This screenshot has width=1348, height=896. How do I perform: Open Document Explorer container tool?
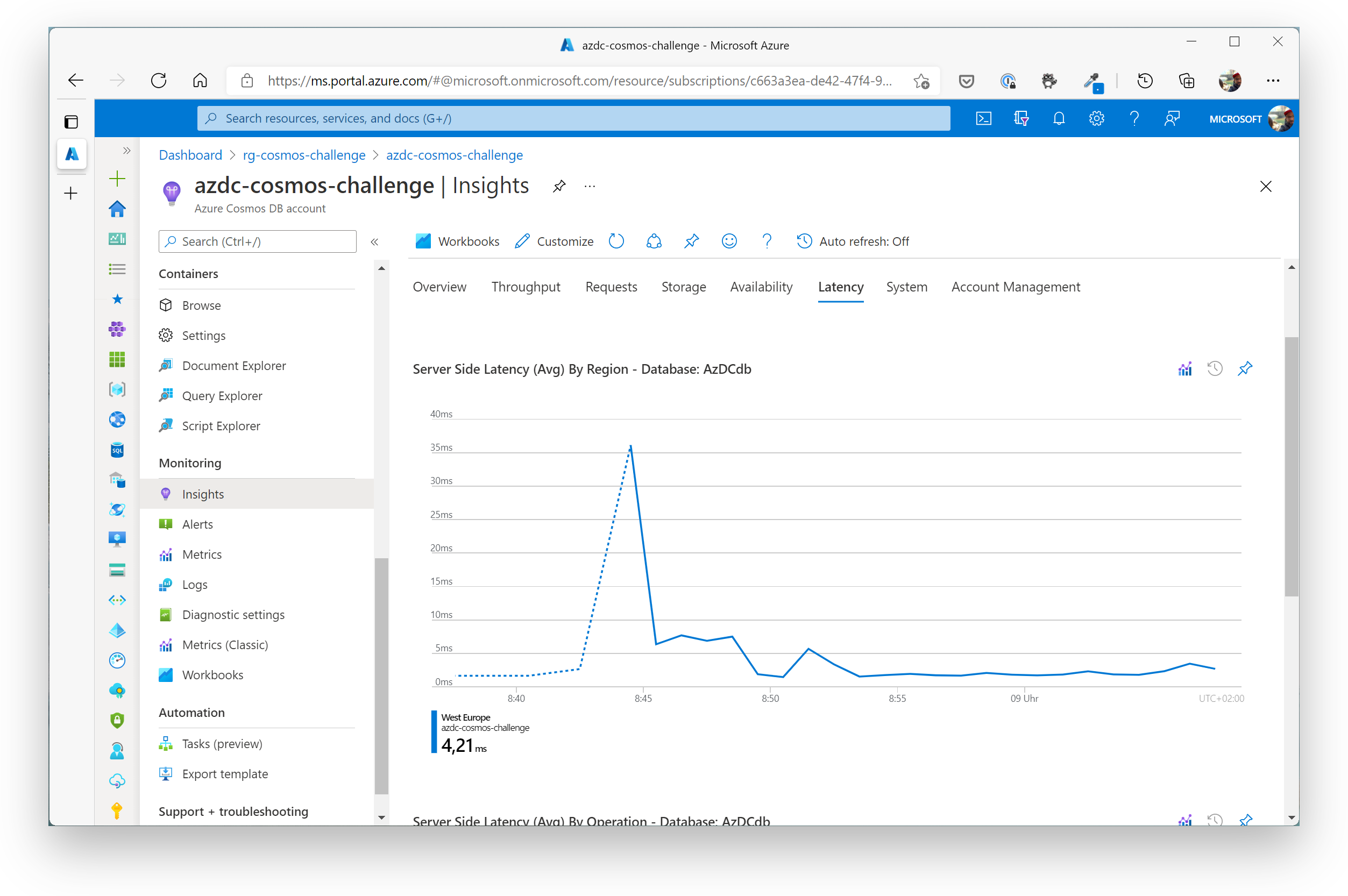(x=234, y=365)
